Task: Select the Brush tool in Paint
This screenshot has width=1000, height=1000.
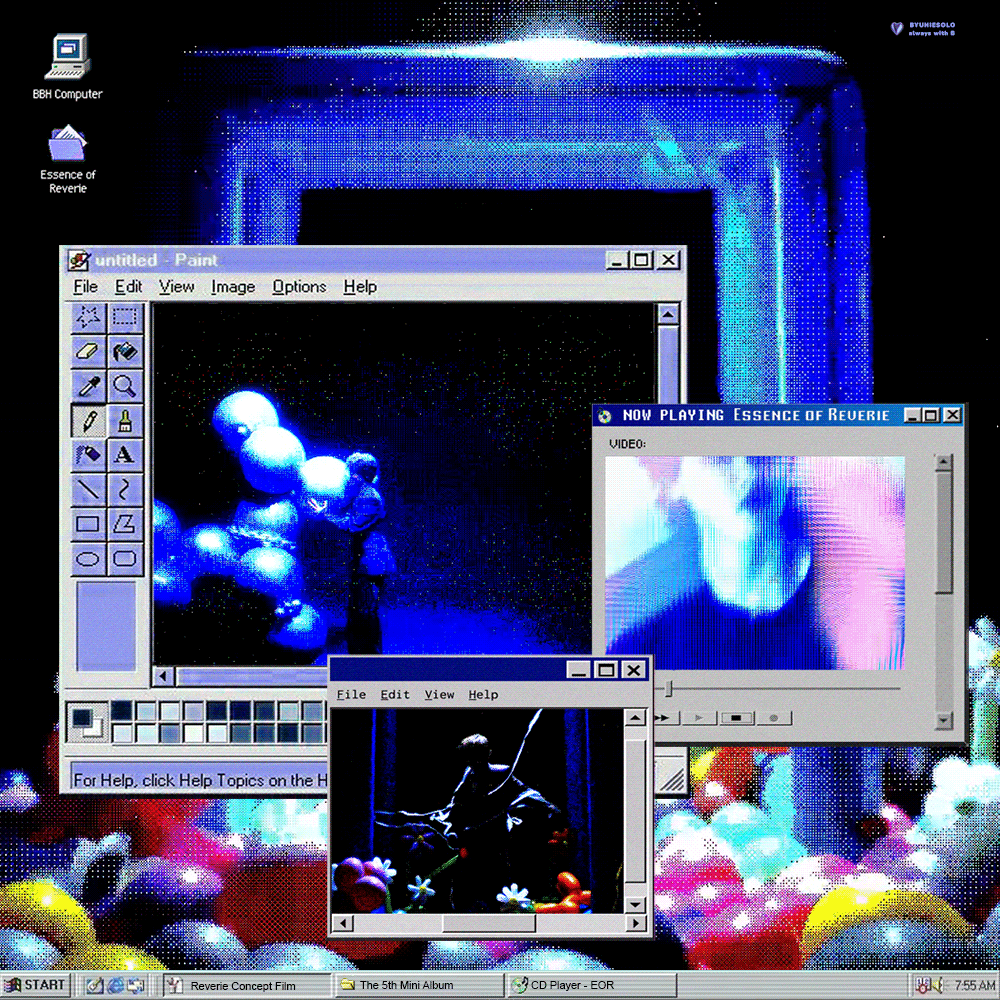Action: [125, 420]
